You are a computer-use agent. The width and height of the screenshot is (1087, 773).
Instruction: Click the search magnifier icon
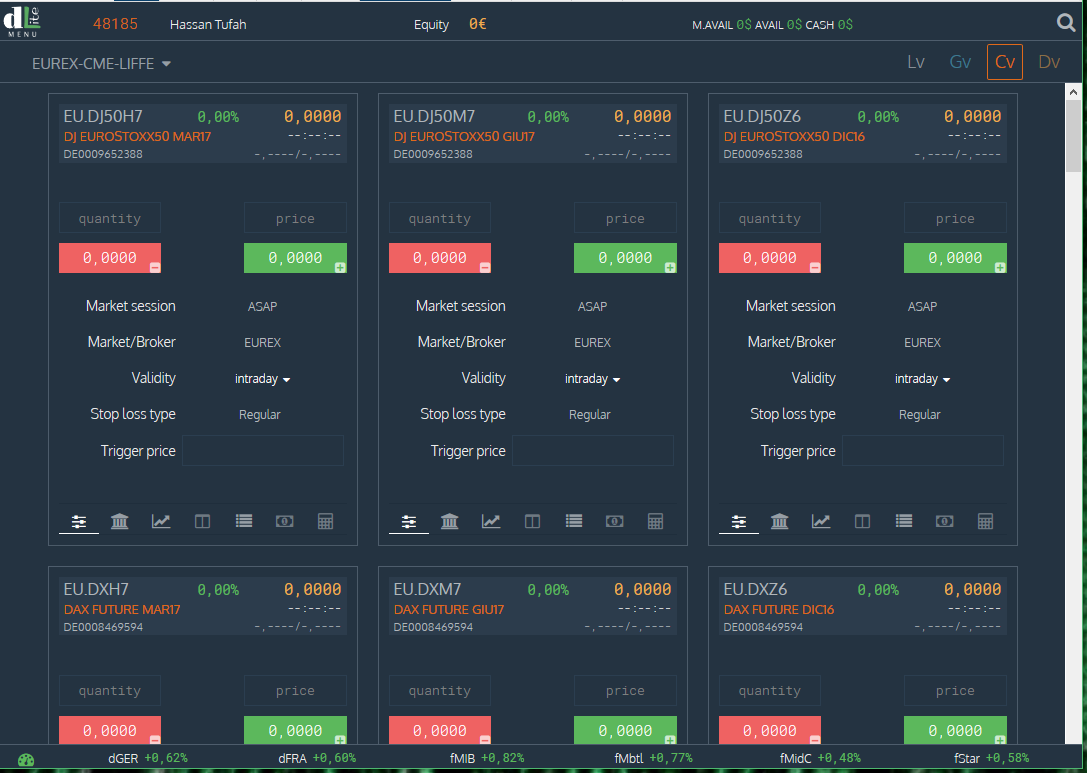[x=1066, y=23]
